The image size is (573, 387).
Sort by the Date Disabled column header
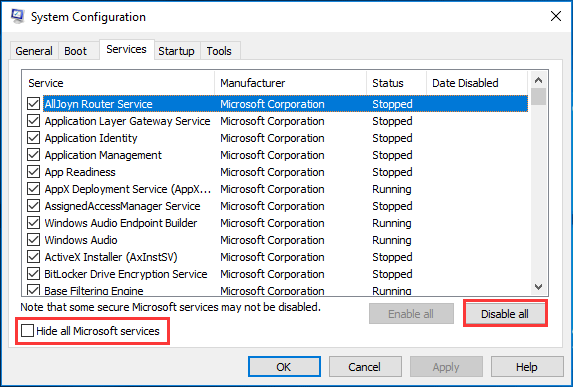point(477,83)
